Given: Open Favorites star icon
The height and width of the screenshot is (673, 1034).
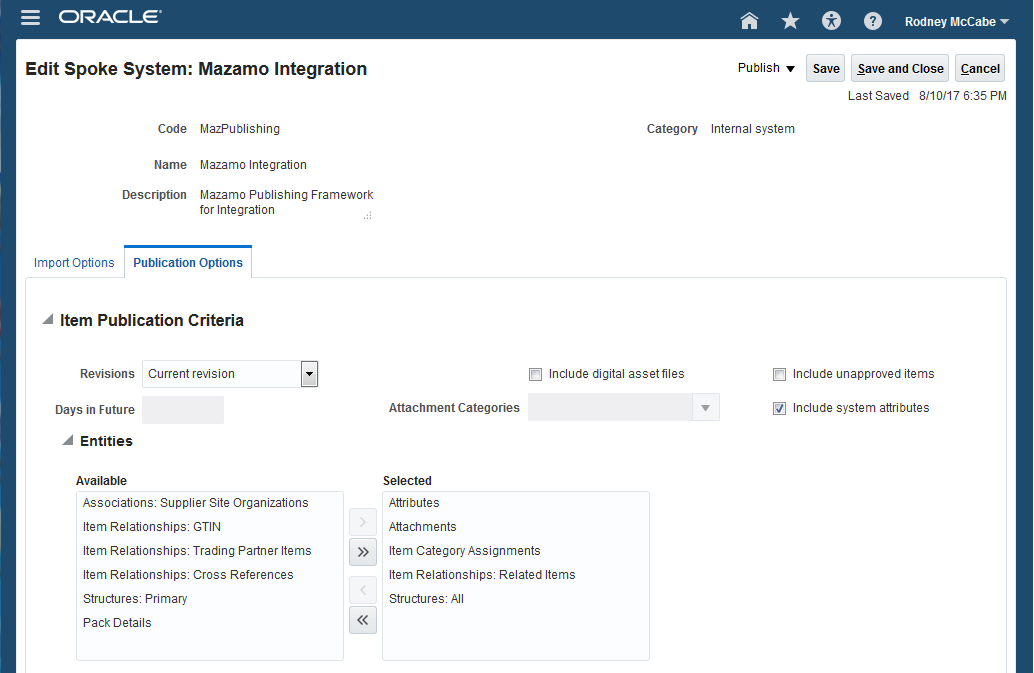Looking at the screenshot, I should [x=790, y=21].
